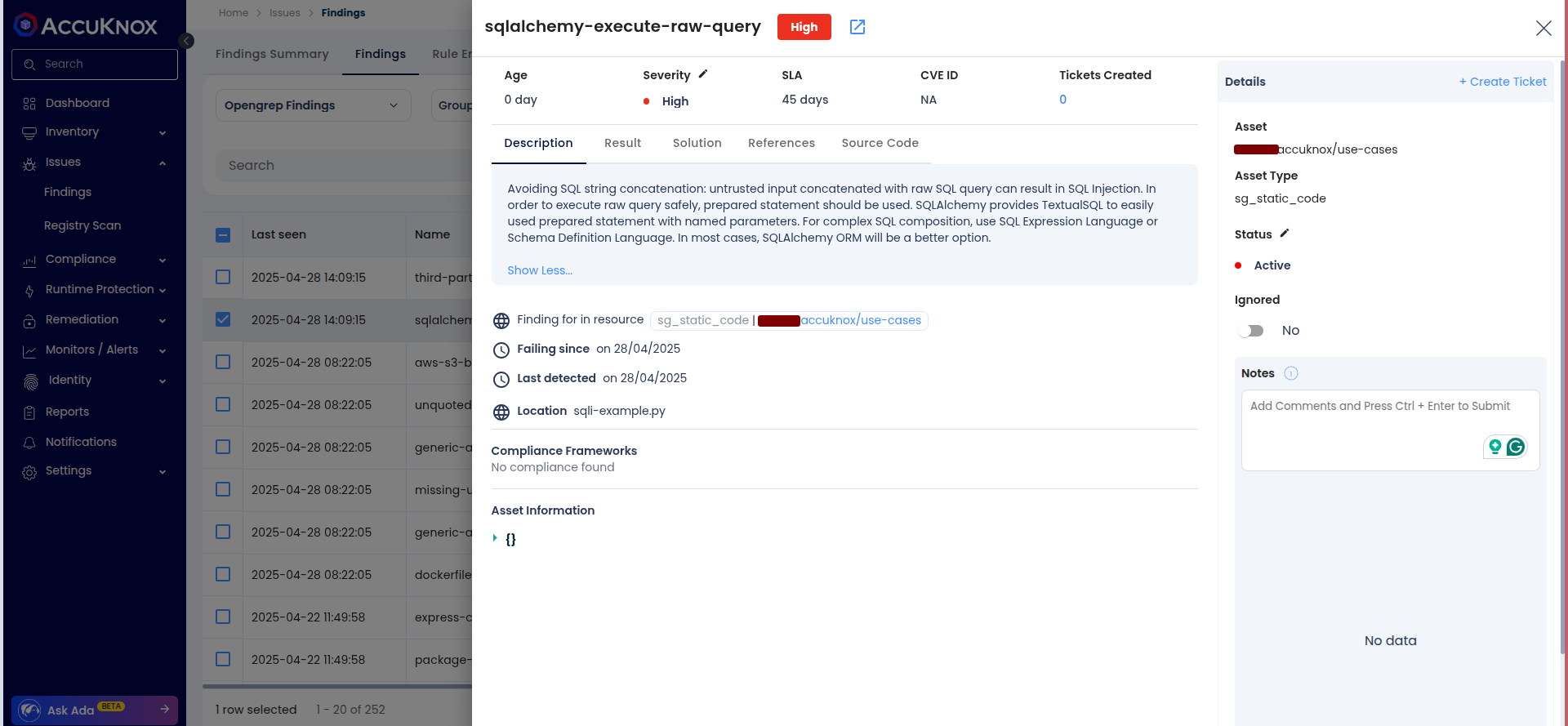The height and width of the screenshot is (726, 1568).
Task: Expand the Asset Information JSON tree
Action: point(495,538)
